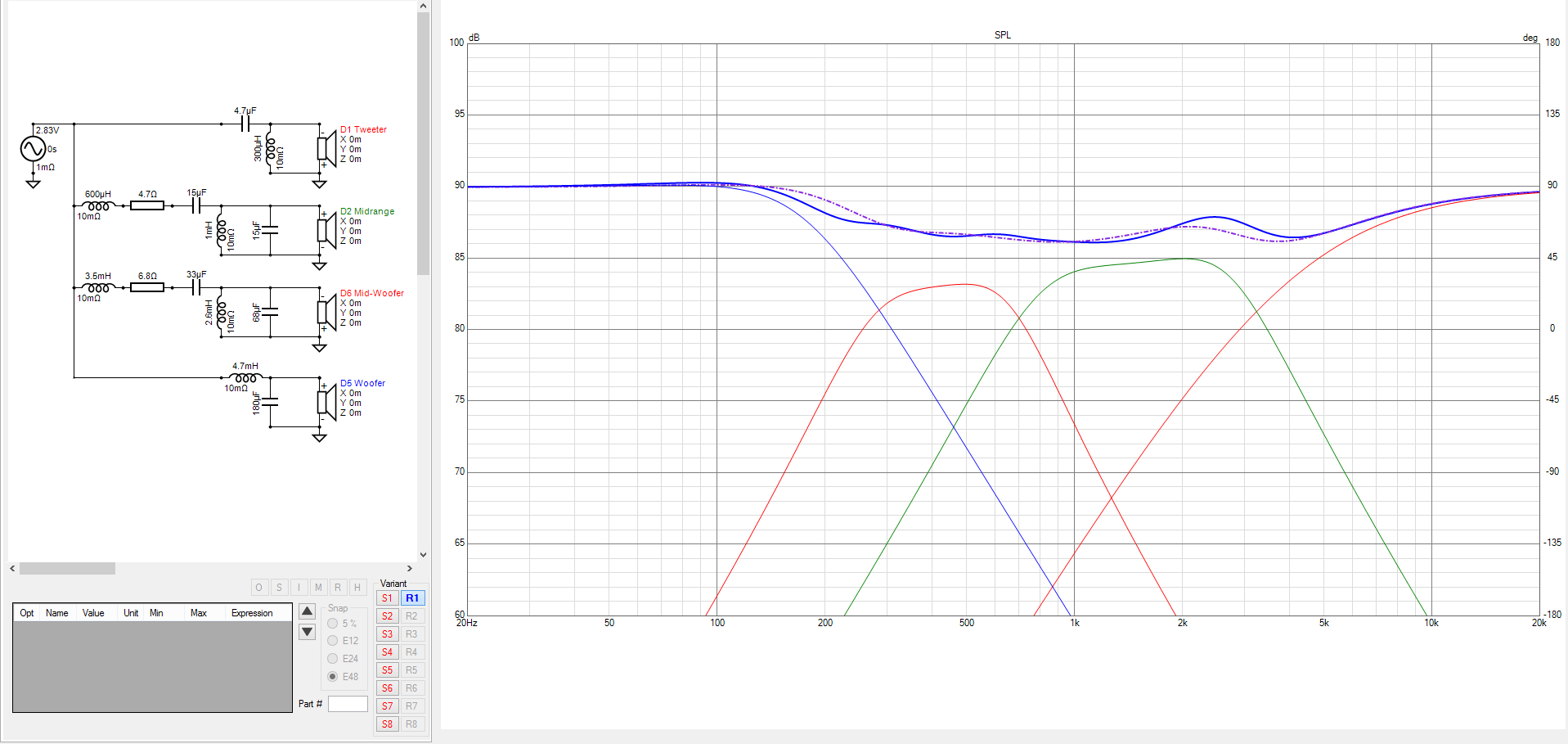Select the 3.5mH series inductor
The image size is (1568, 744).
coord(98,288)
